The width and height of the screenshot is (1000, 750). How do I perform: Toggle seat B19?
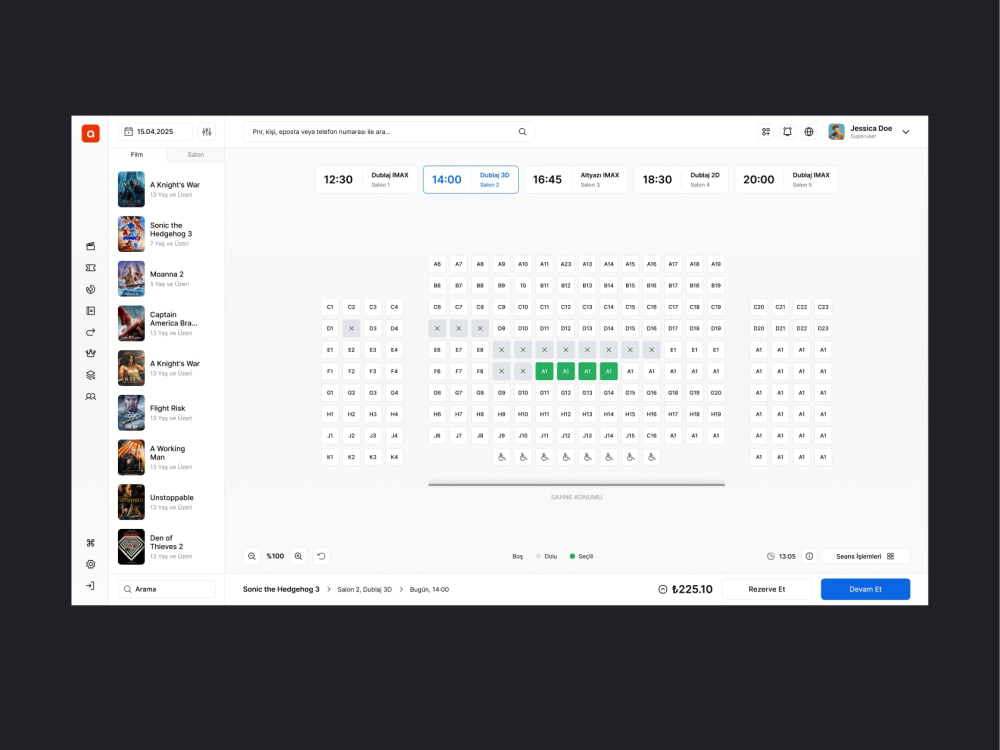click(716, 286)
